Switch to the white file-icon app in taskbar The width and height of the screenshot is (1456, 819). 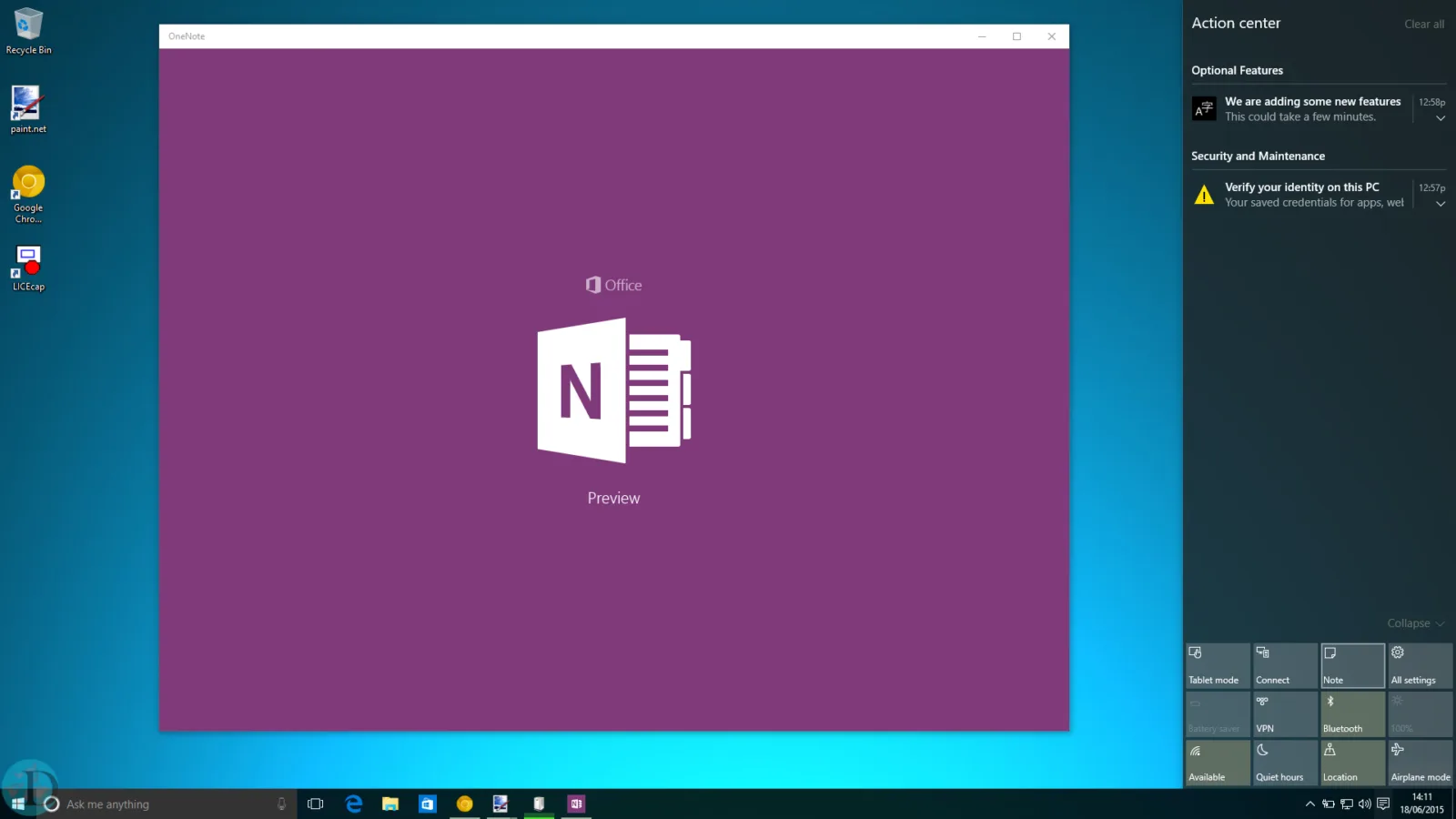point(539,804)
